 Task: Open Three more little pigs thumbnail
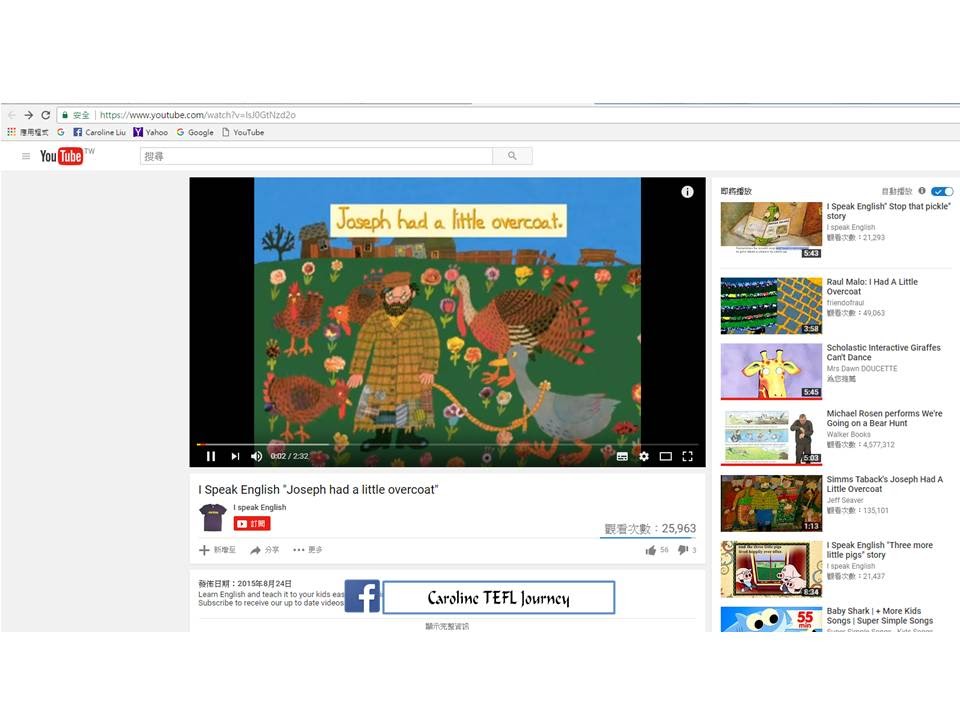[771, 569]
